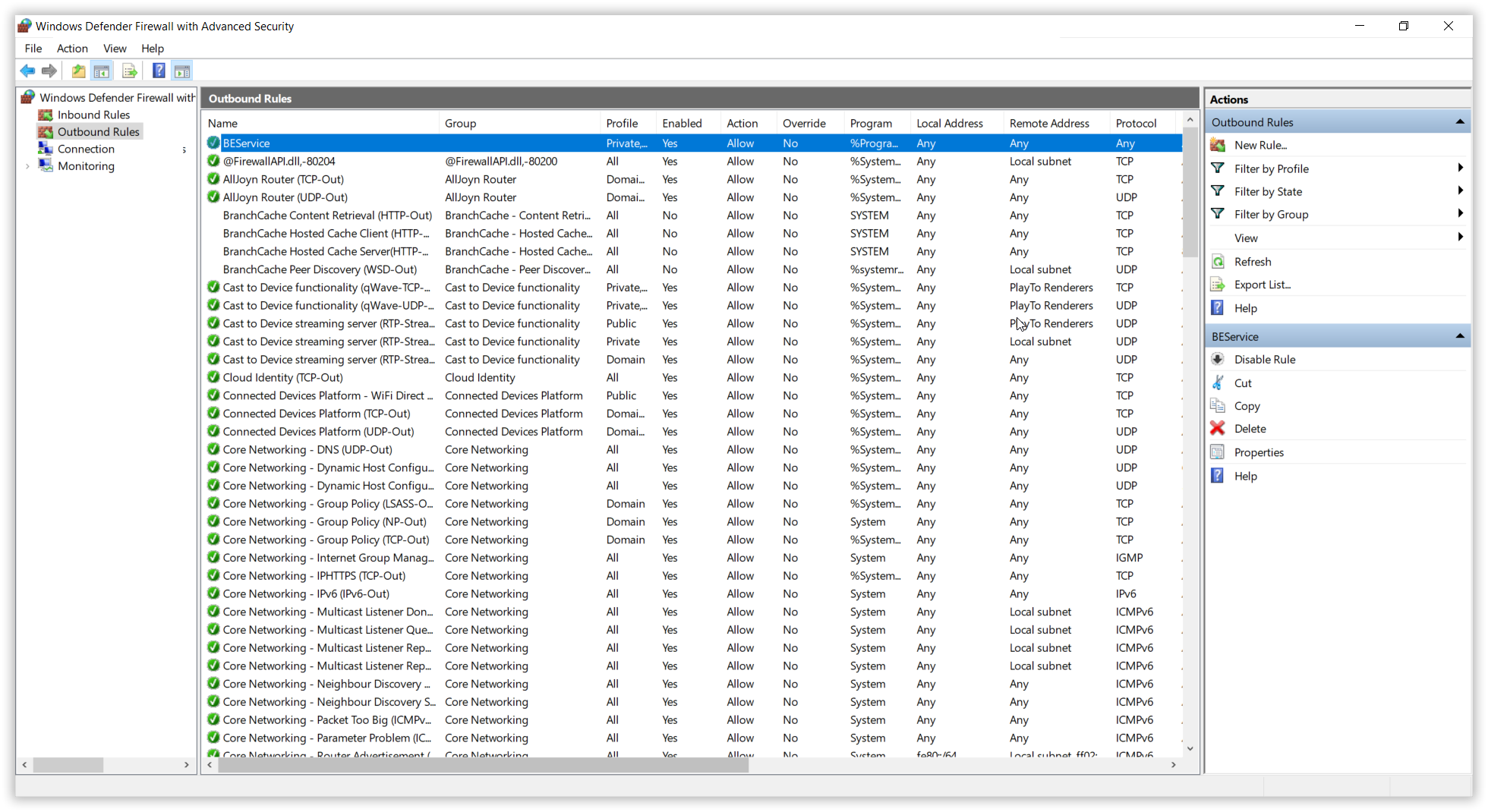Select the BEService rule row
The width and height of the screenshot is (1488, 812).
(x=693, y=143)
